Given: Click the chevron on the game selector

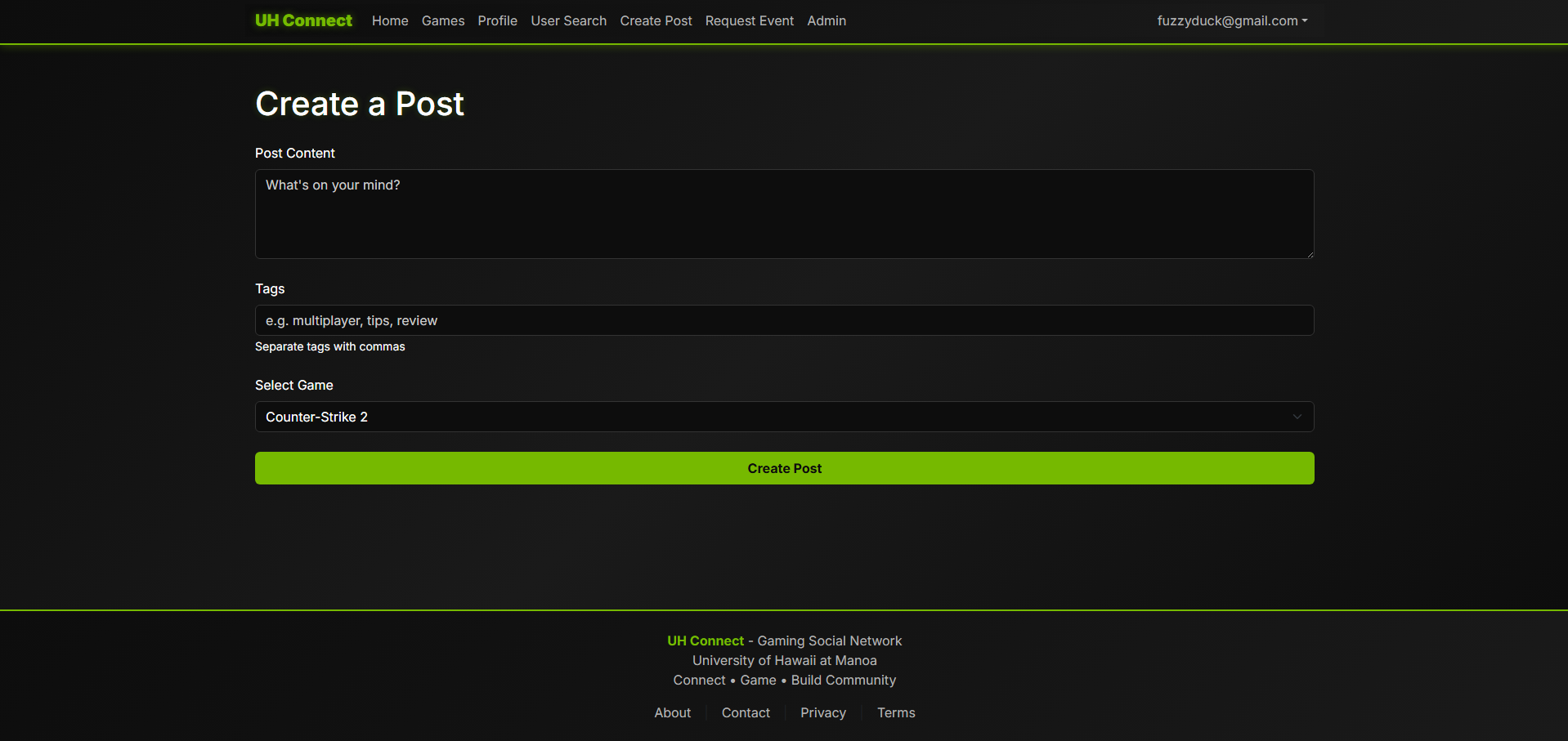Looking at the screenshot, I should point(1297,417).
